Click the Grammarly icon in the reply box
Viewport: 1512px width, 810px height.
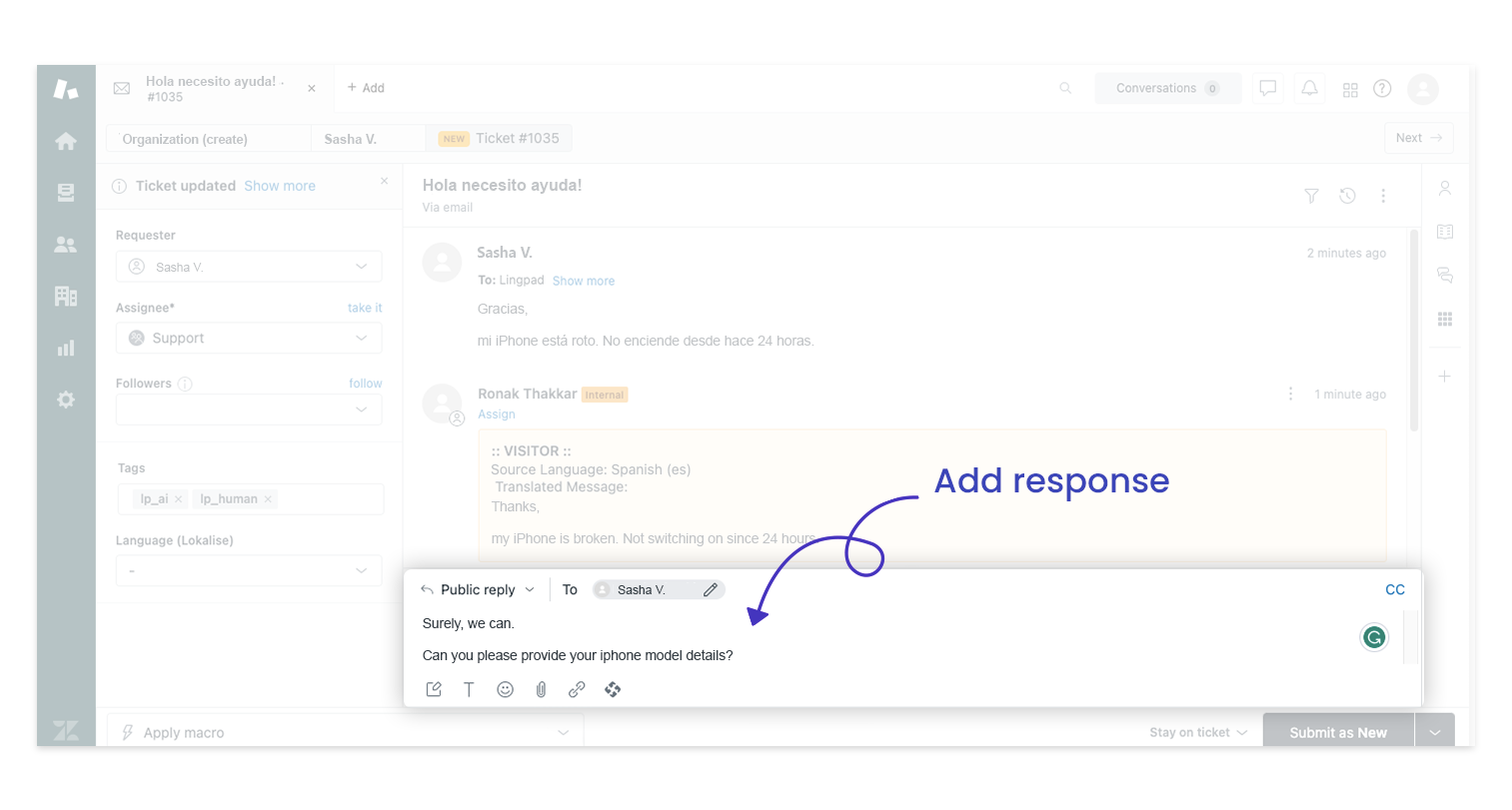[x=1374, y=637]
